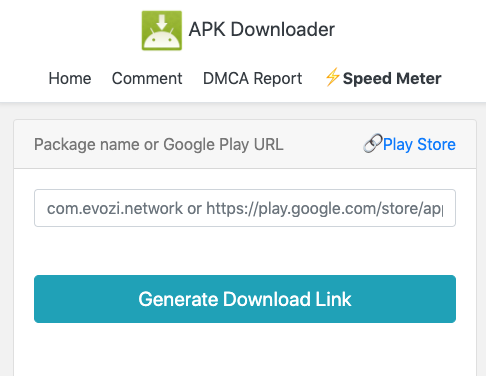486x376 pixels.
Task: Go to the Comment section
Action: (147, 79)
